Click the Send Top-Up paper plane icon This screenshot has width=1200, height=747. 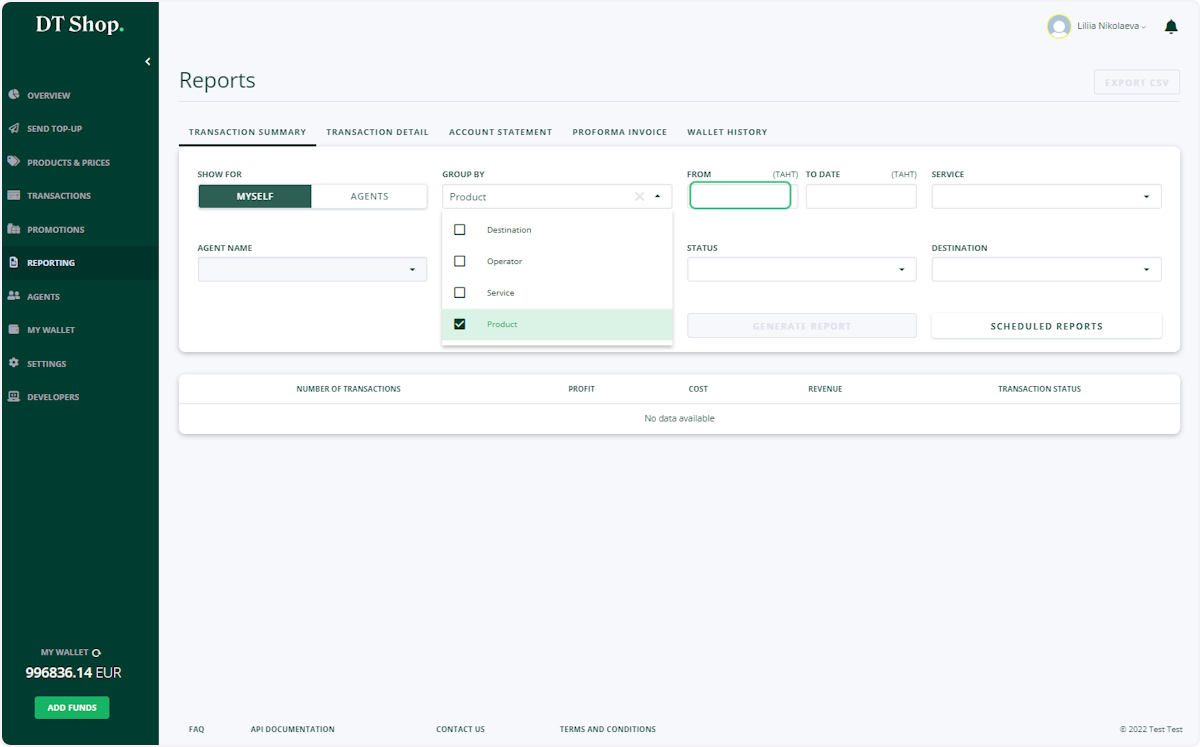coord(14,128)
